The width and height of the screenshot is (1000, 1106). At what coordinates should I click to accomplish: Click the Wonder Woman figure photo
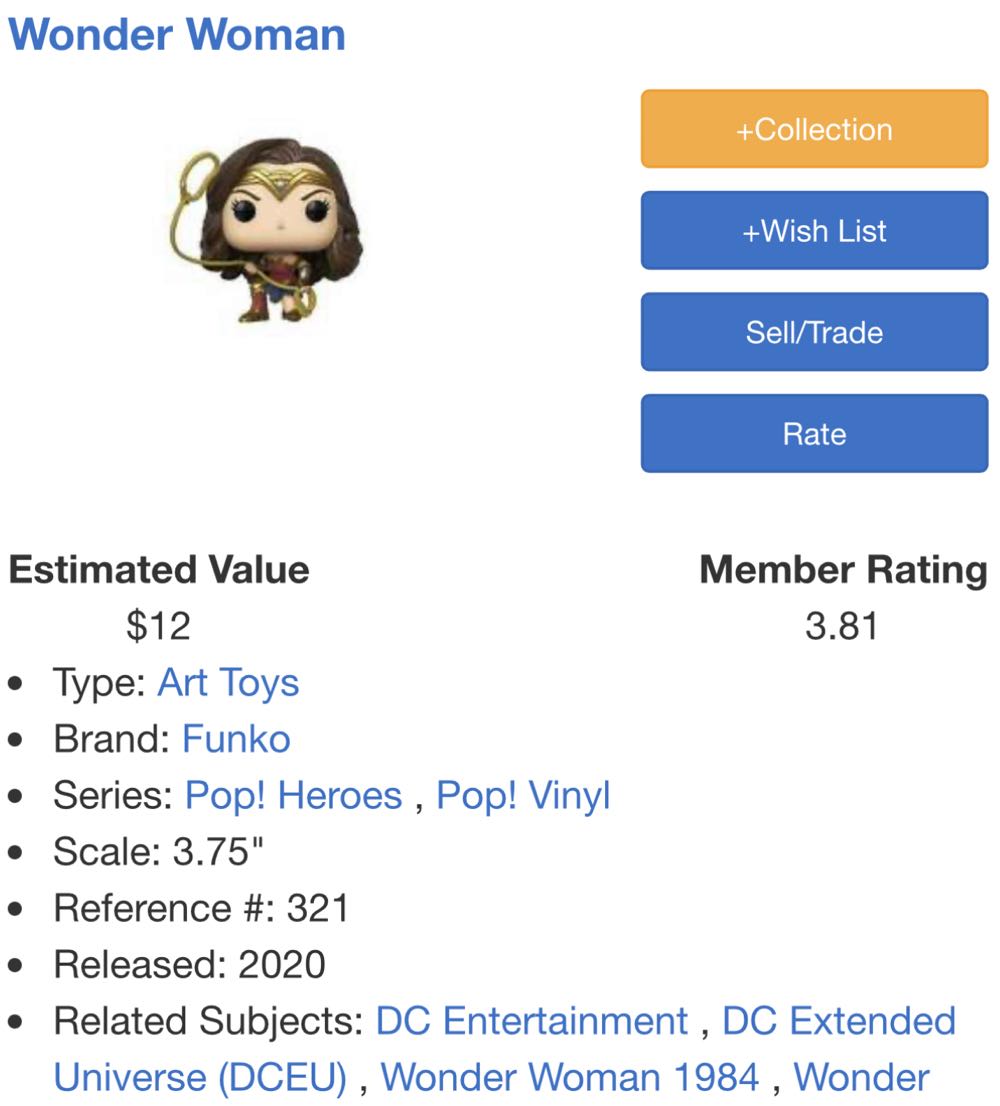(x=272, y=232)
